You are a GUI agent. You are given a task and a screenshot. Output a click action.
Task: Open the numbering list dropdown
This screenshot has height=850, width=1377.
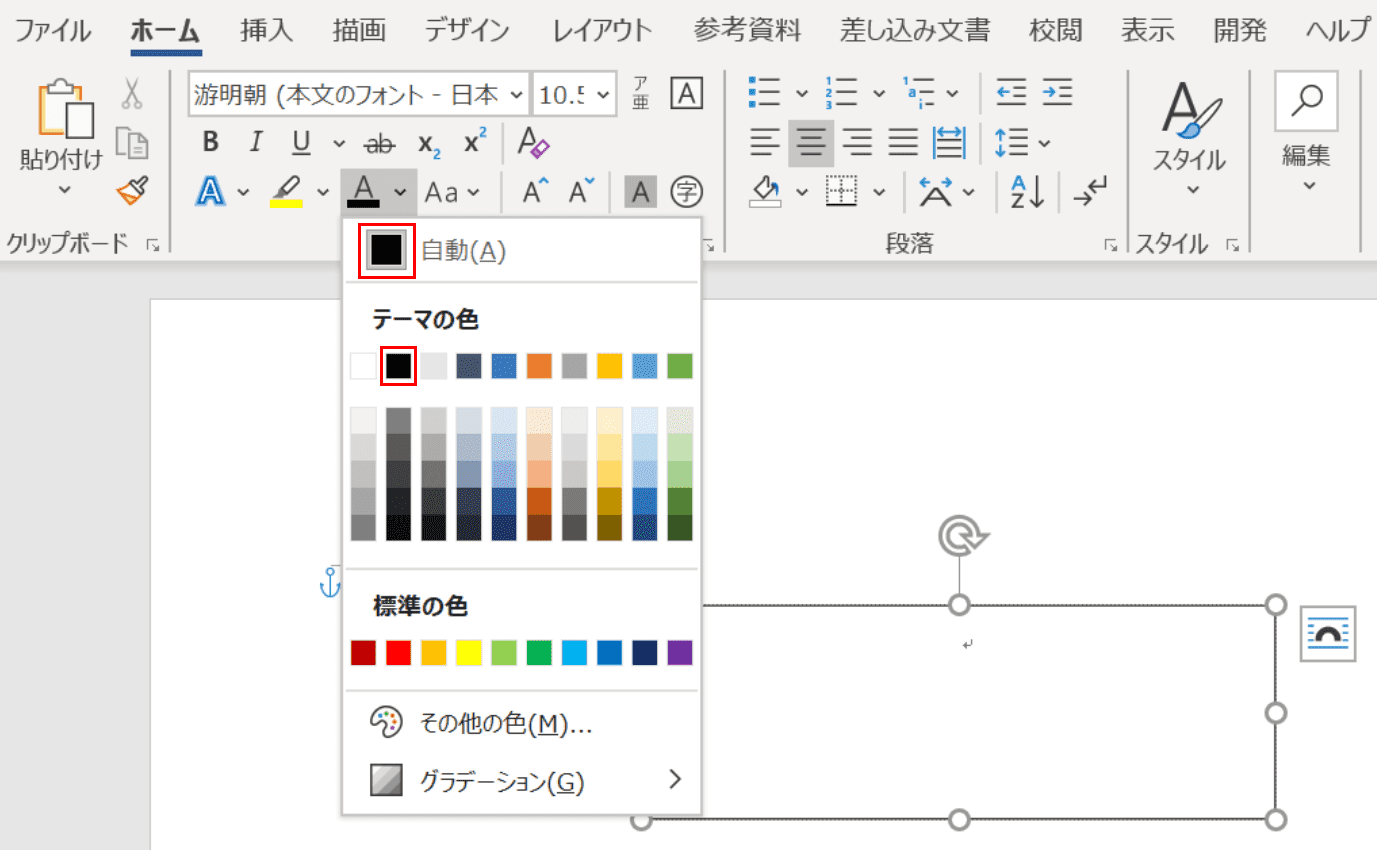tap(878, 94)
